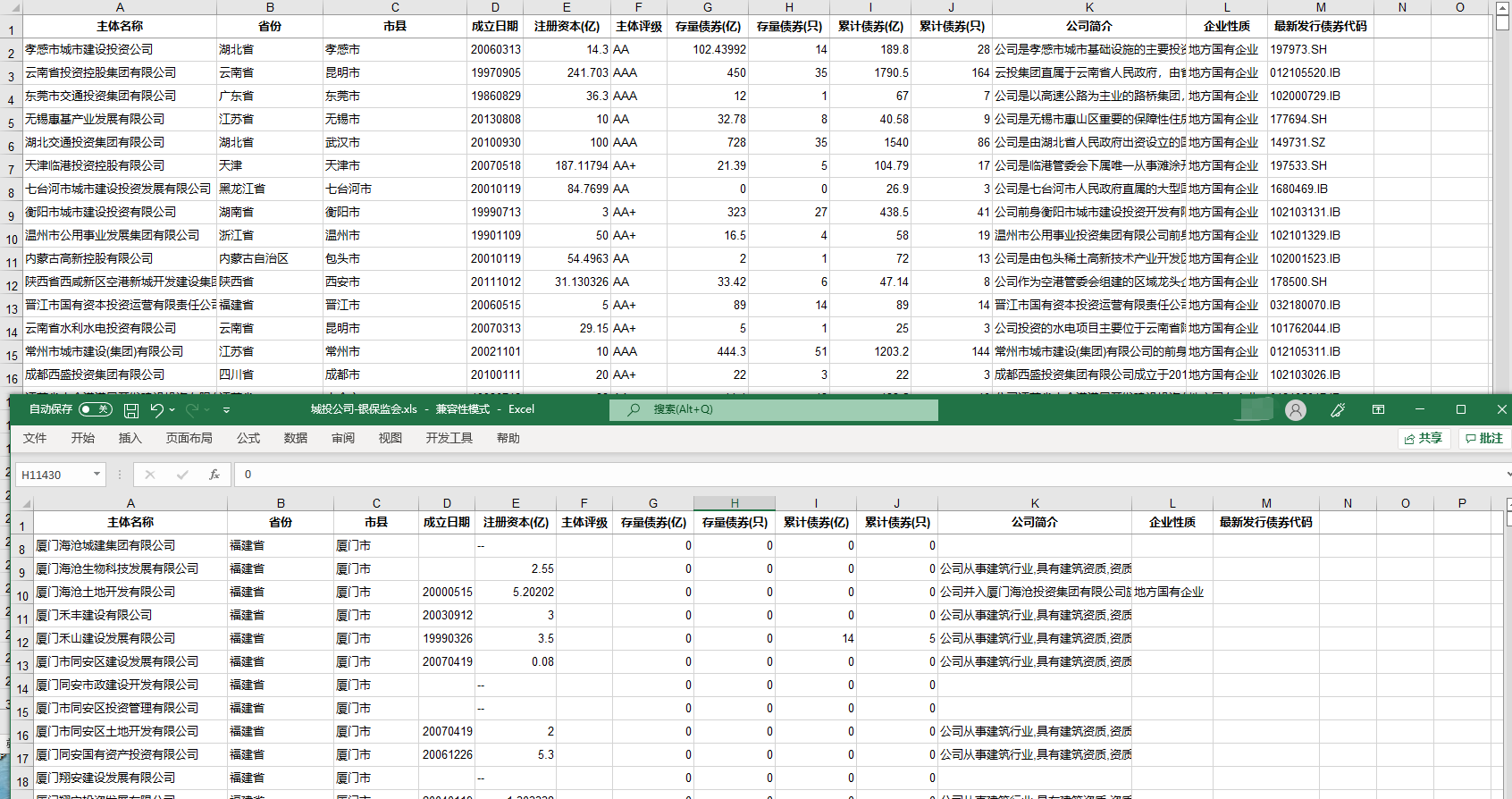Screen dimensions: 1512x799
Task: Click the 共享 share button
Action: click(1424, 438)
